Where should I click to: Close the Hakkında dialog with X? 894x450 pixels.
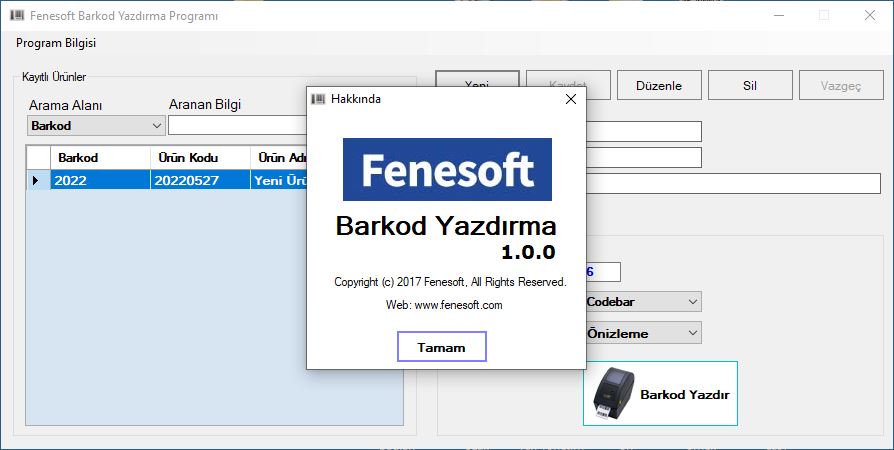pyautogui.click(x=570, y=99)
